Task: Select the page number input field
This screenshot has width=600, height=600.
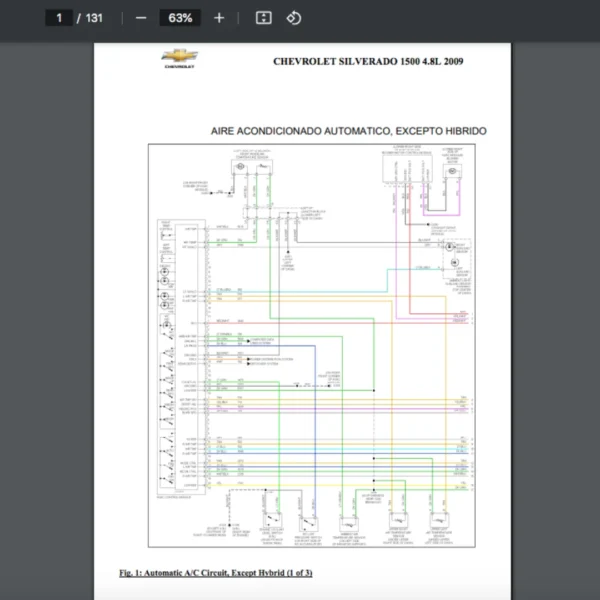Action: tap(59, 18)
